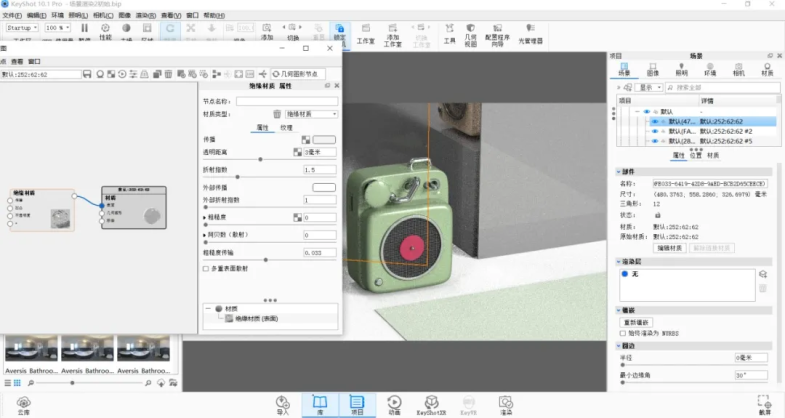Adjust the 折射指数 slider
The height and width of the screenshot is (418, 785).
[236, 177]
